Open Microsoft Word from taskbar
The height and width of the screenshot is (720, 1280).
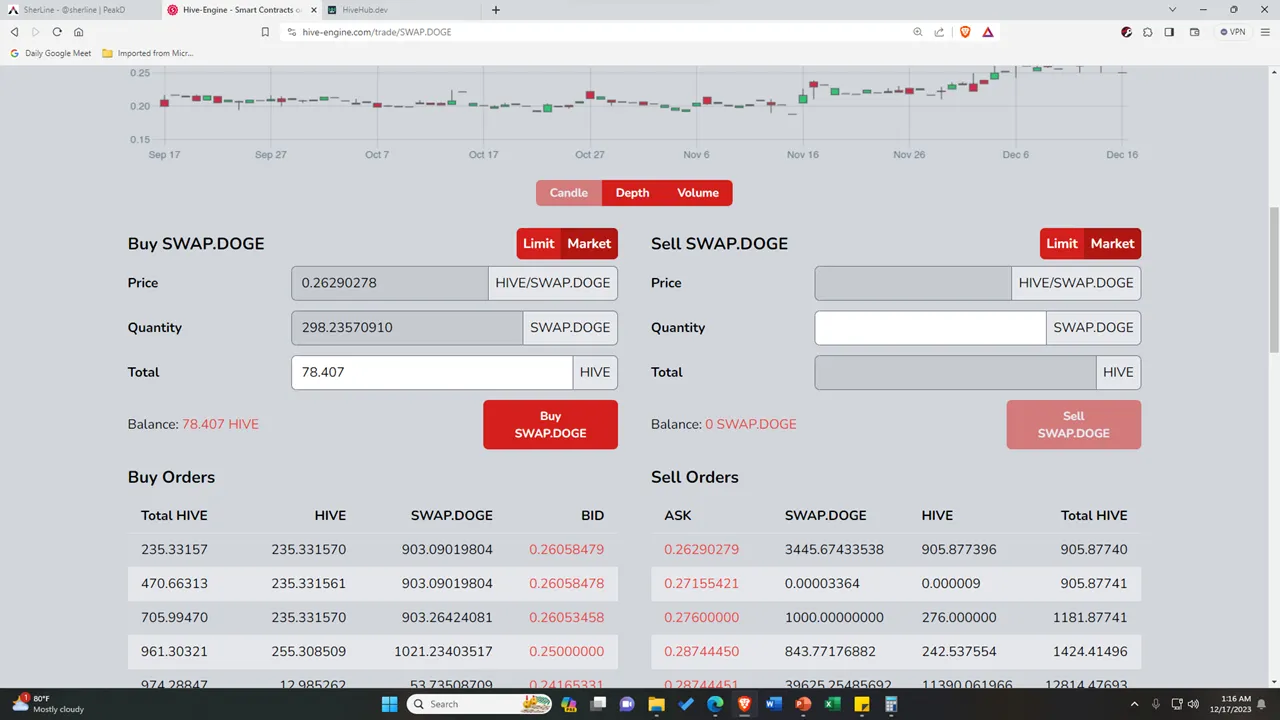773,704
